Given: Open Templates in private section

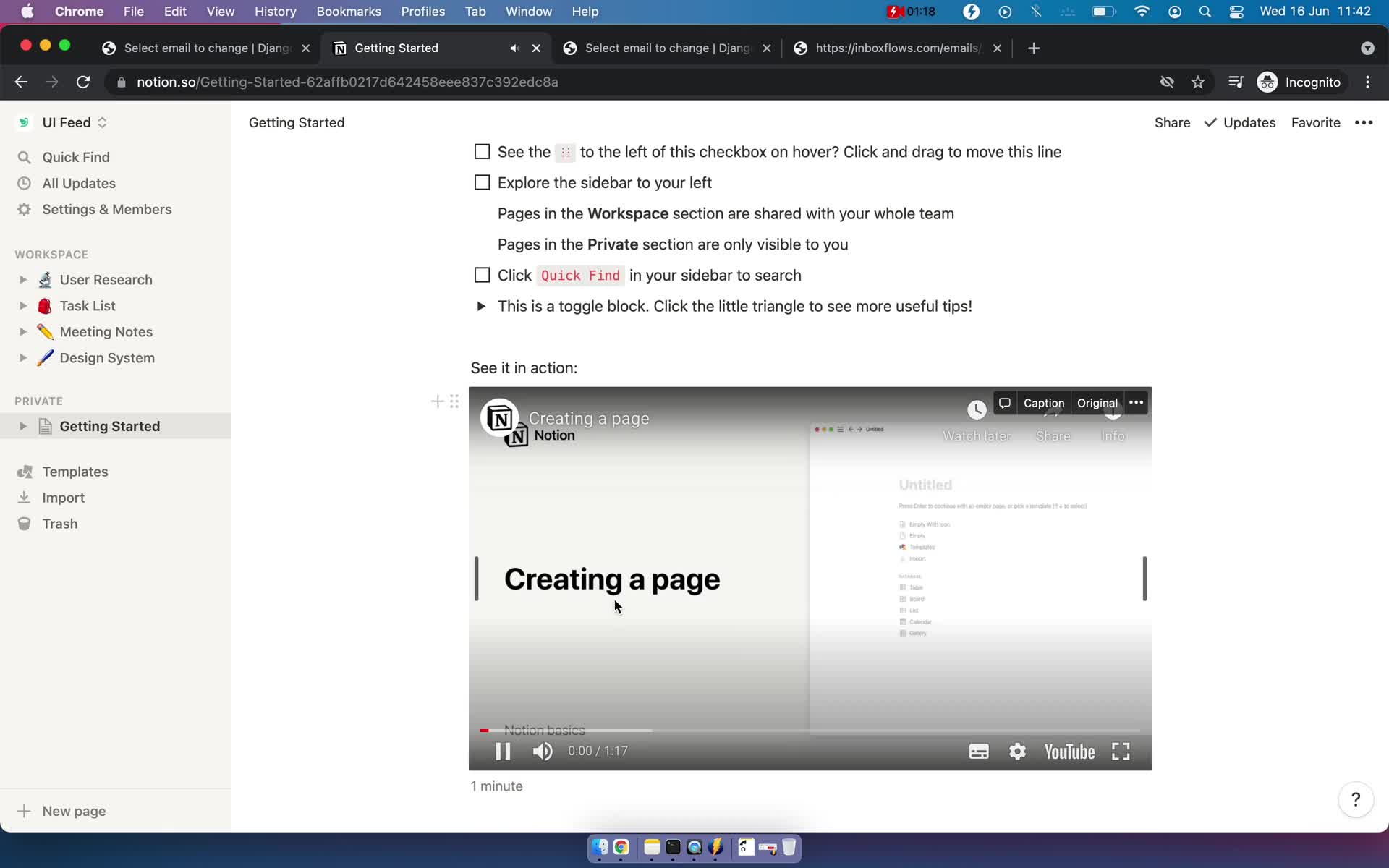Looking at the screenshot, I should pyautogui.click(x=75, y=471).
